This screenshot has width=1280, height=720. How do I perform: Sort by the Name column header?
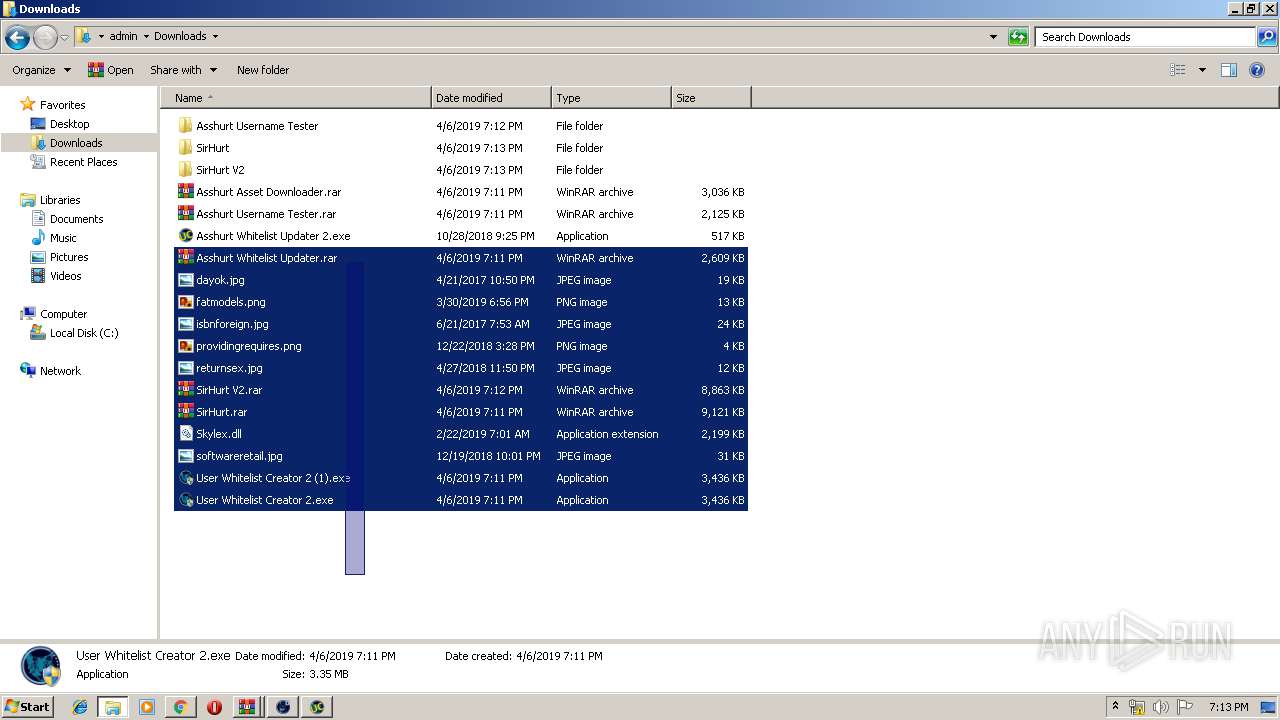point(296,98)
